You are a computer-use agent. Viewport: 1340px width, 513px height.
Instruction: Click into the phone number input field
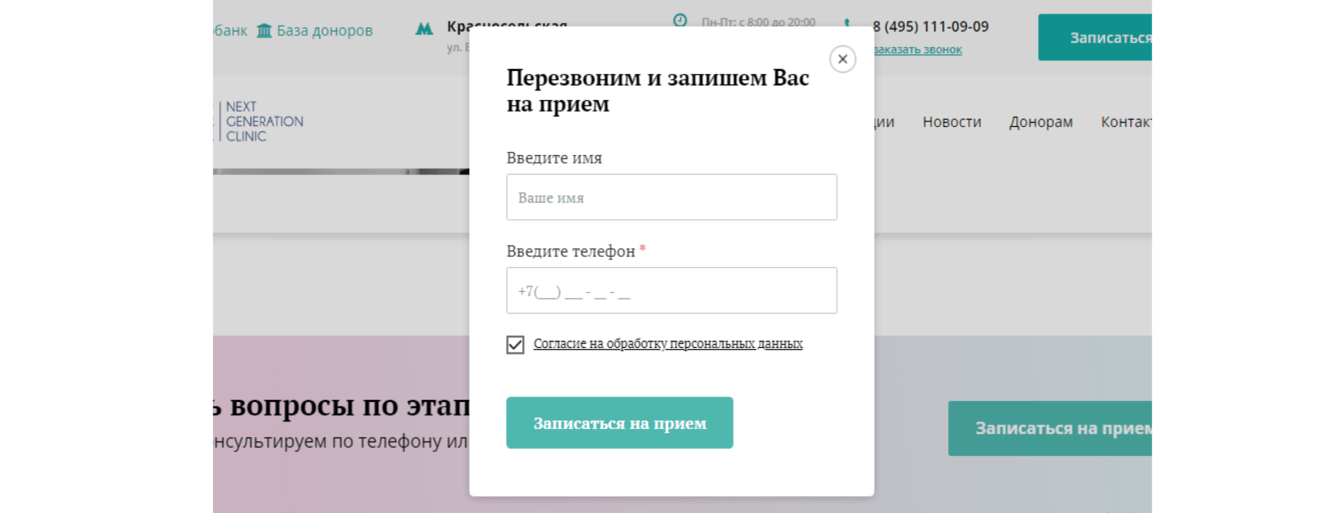point(671,291)
